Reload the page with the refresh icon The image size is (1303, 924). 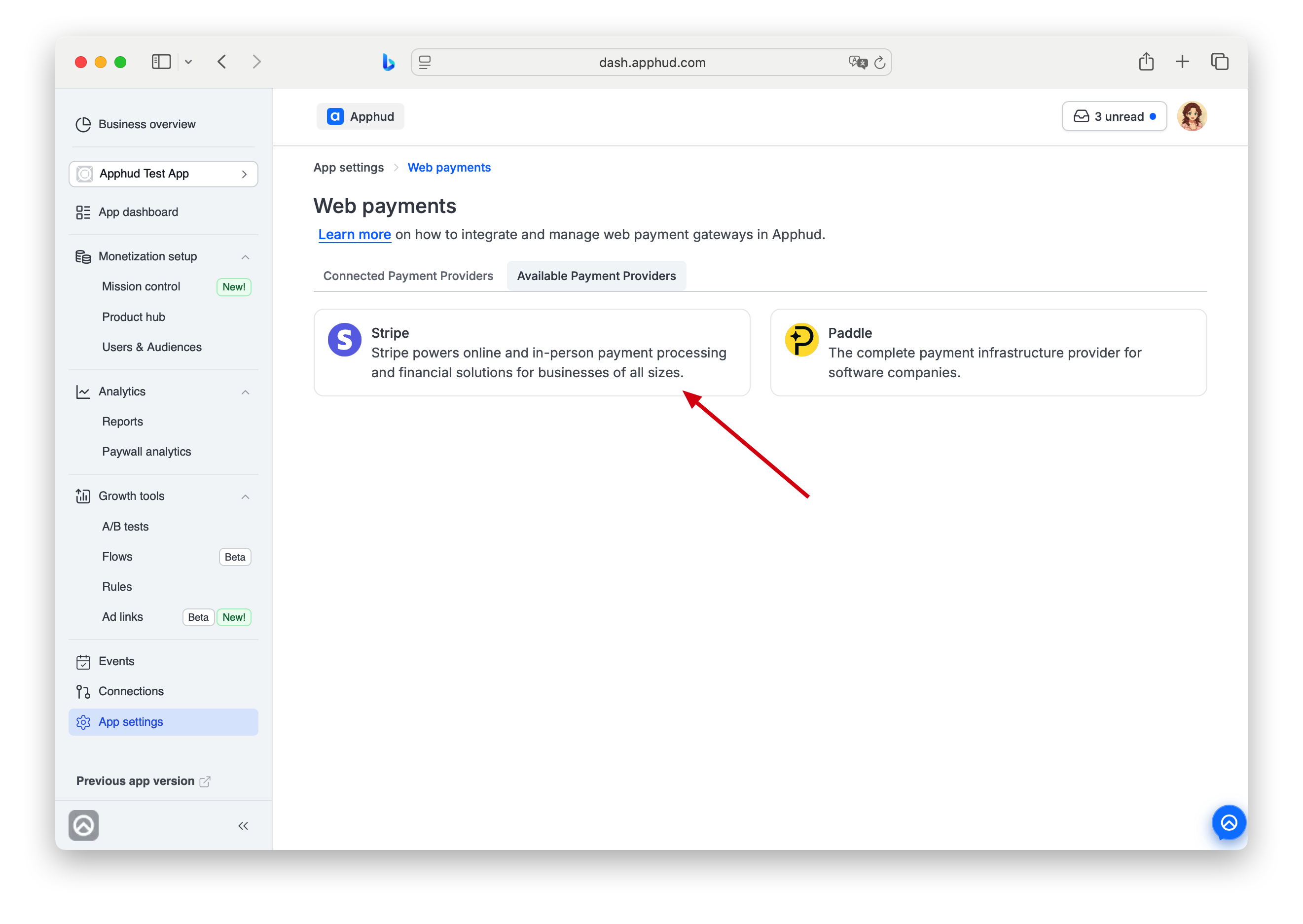point(880,63)
